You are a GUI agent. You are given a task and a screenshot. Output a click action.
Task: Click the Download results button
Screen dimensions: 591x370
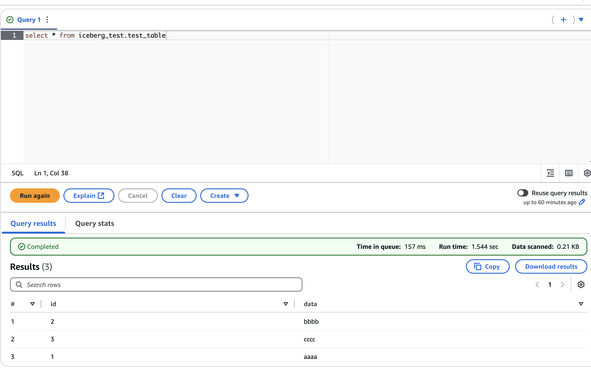(551, 266)
